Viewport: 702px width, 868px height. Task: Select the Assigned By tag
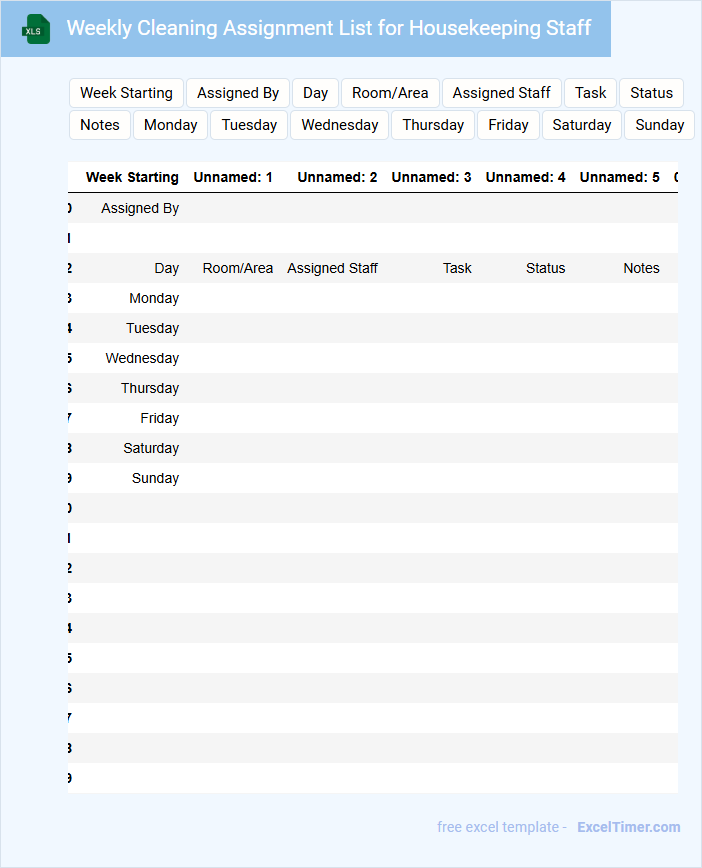point(238,93)
